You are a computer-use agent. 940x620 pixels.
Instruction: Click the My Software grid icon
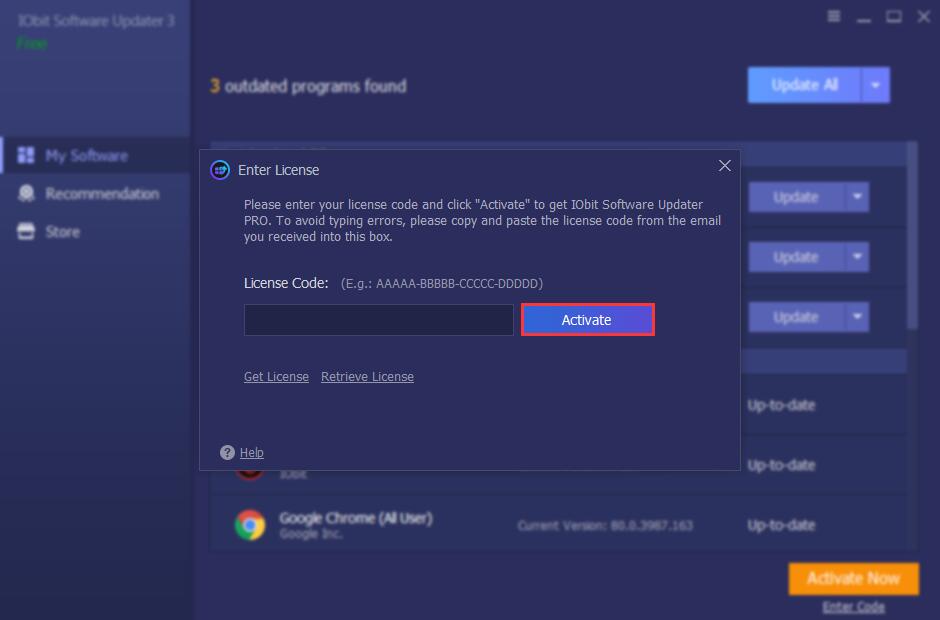pyautogui.click(x=26, y=155)
